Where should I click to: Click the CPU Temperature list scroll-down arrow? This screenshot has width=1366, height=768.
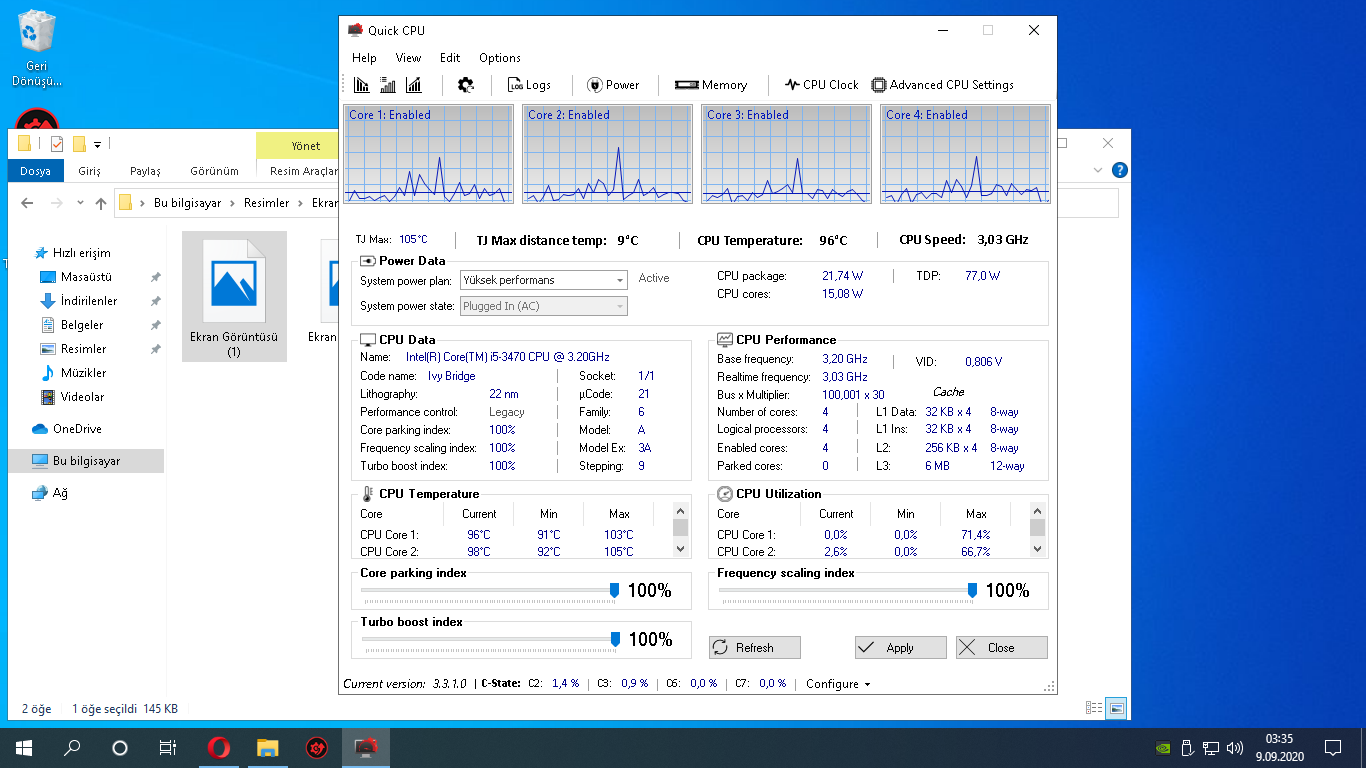pos(680,548)
